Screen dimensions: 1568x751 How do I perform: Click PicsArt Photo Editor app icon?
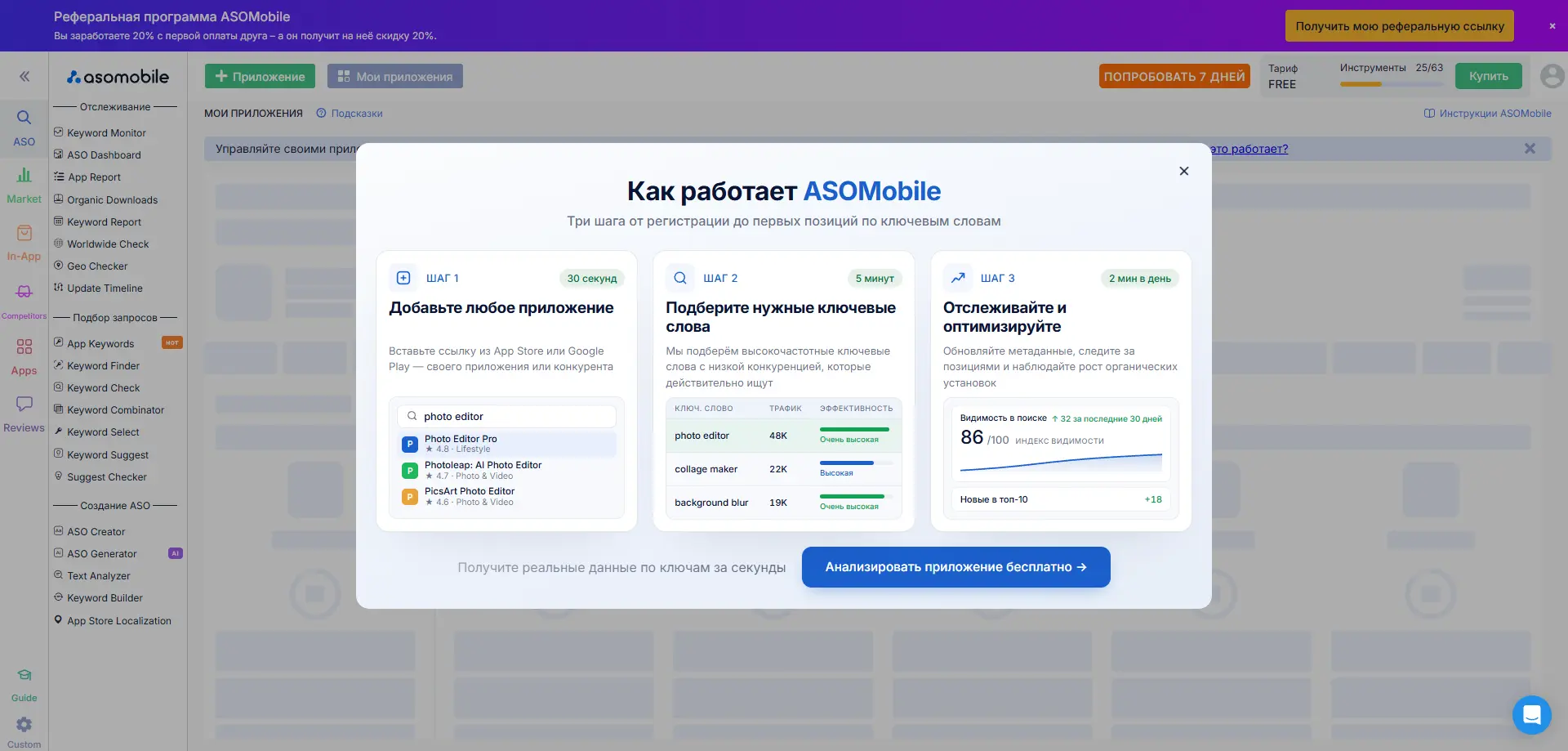point(410,497)
